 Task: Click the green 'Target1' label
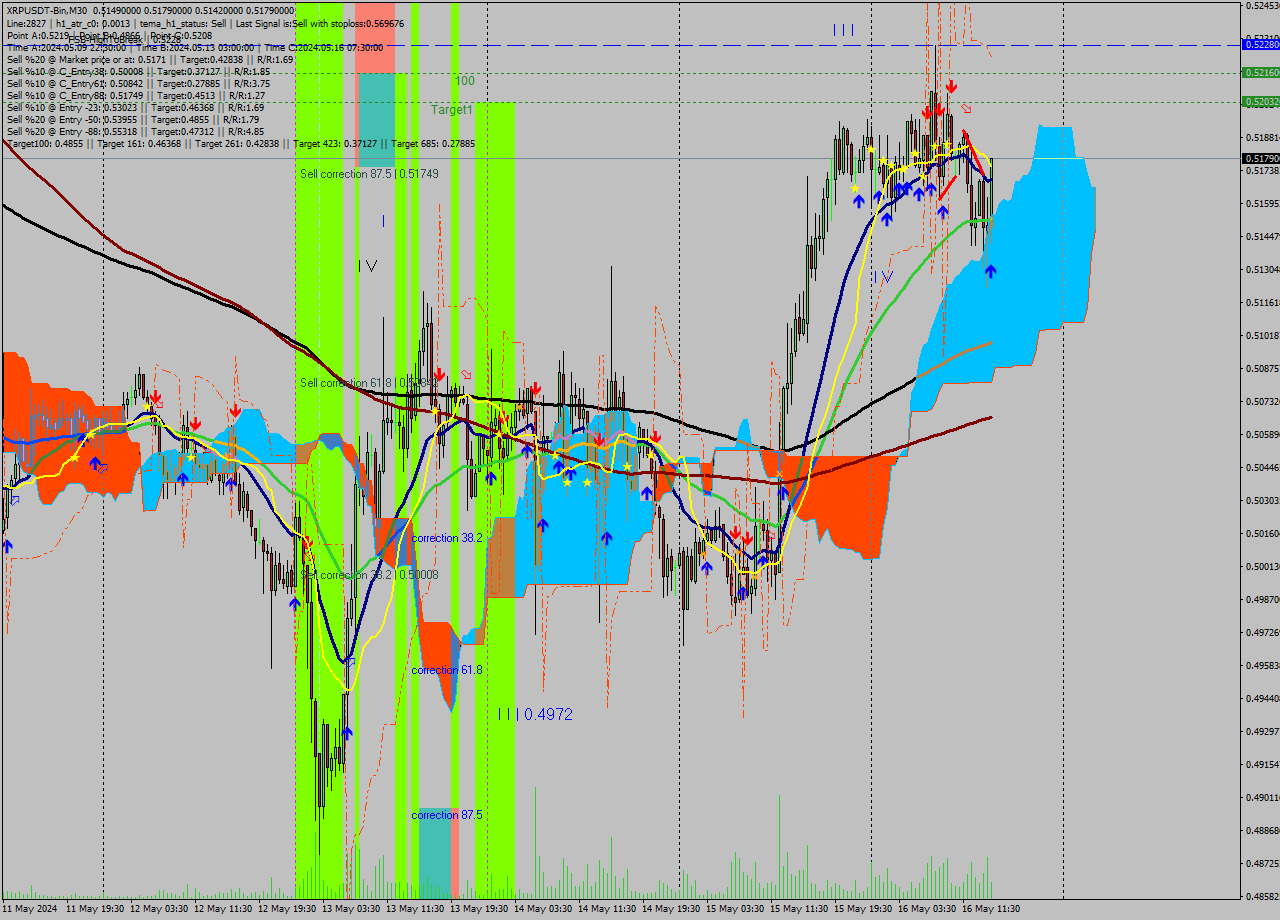(452, 110)
